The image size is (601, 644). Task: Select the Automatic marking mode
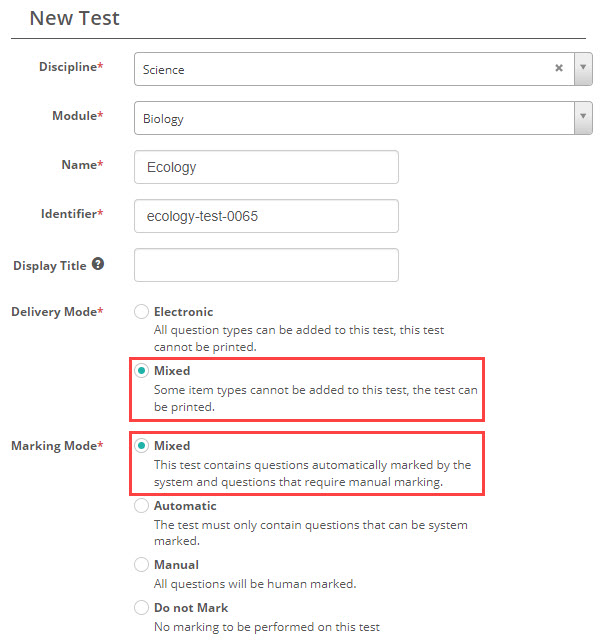tap(142, 506)
